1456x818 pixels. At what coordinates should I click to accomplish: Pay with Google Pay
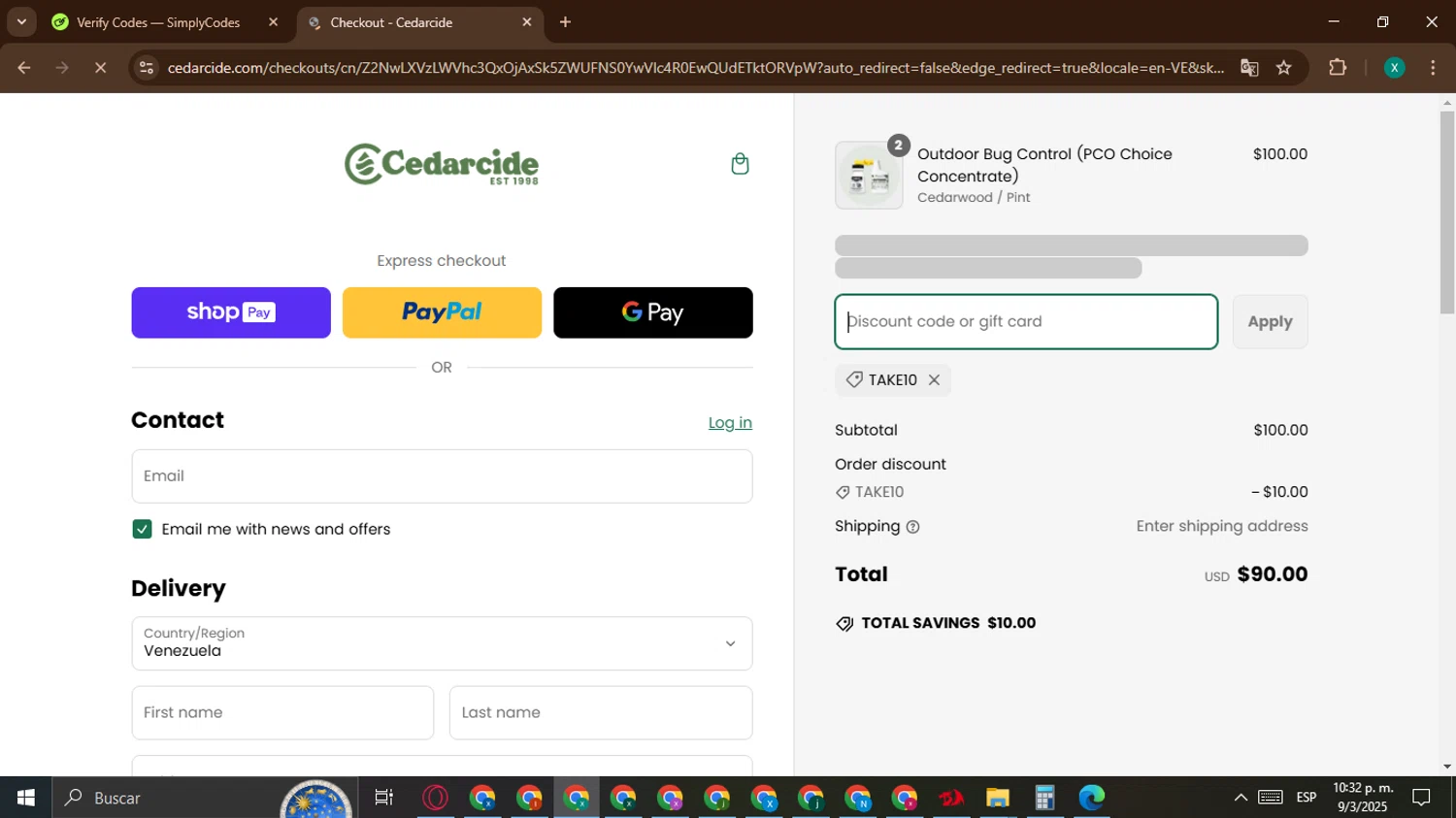[x=653, y=312]
